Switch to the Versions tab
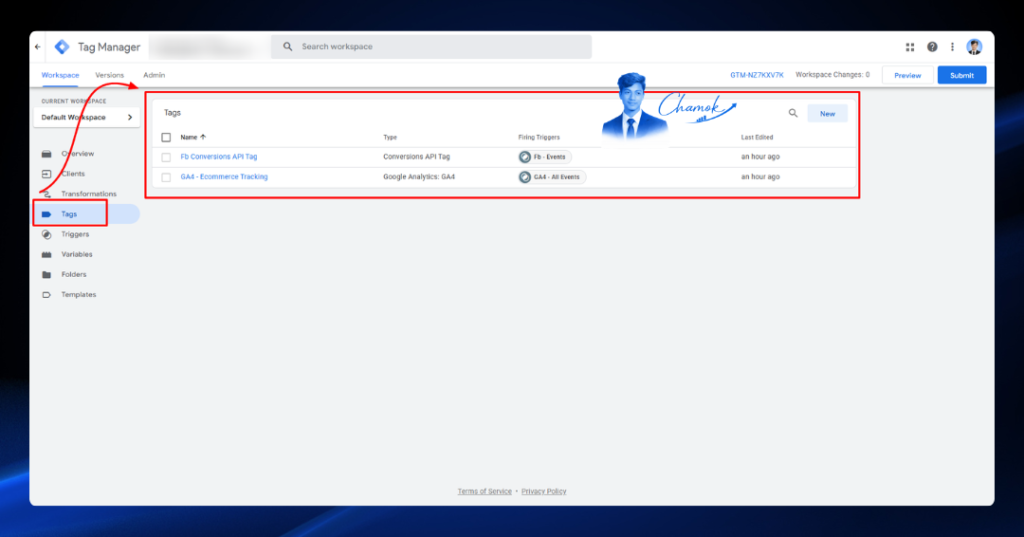This screenshot has width=1024, height=537. pos(109,75)
